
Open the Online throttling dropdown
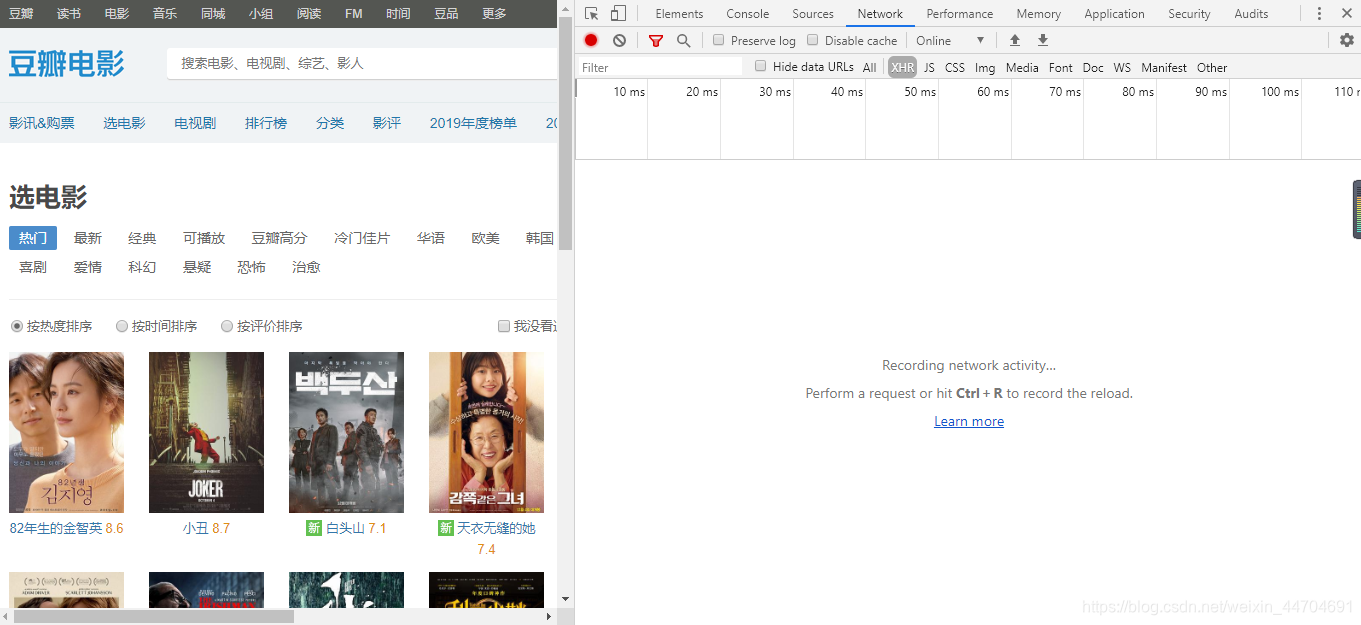(950, 40)
